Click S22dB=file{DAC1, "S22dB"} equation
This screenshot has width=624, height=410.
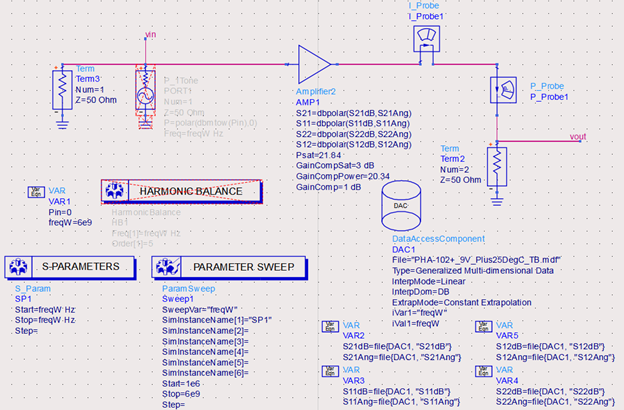click(550, 391)
